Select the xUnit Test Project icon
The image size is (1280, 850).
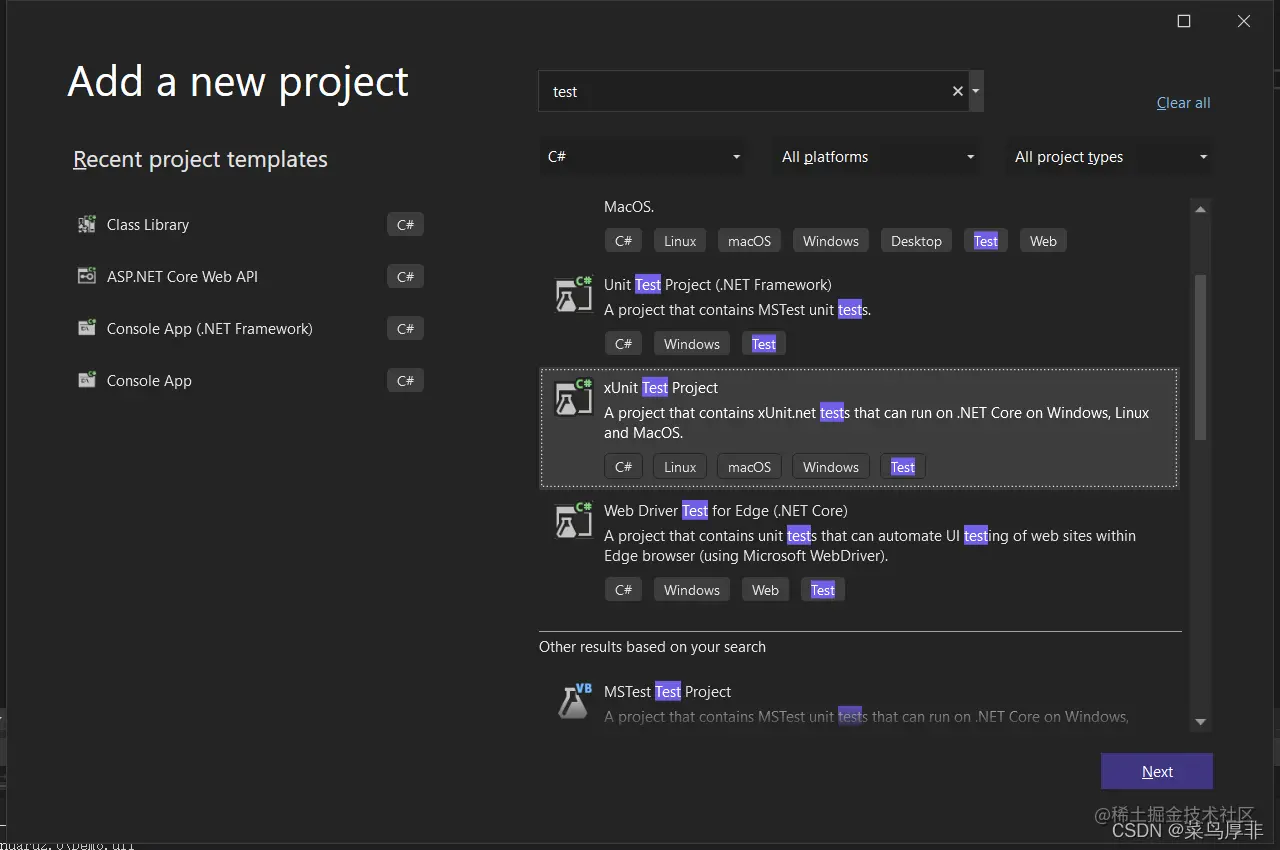574,398
